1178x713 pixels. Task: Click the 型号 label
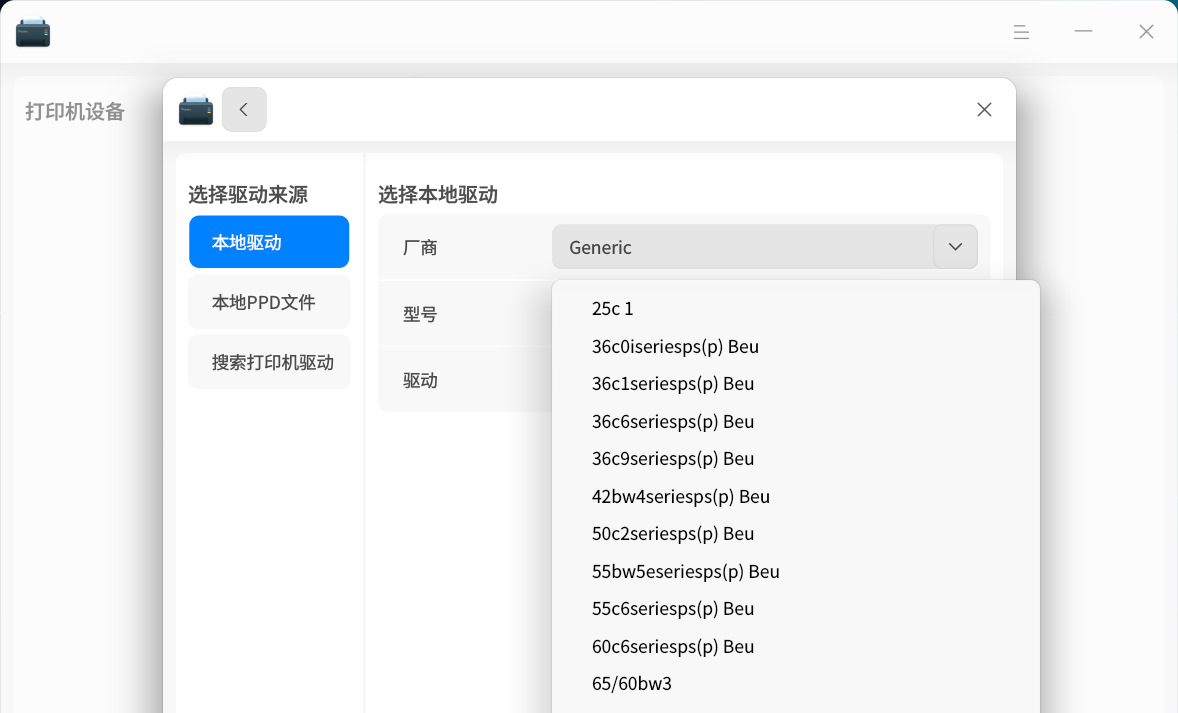[x=420, y=314]
